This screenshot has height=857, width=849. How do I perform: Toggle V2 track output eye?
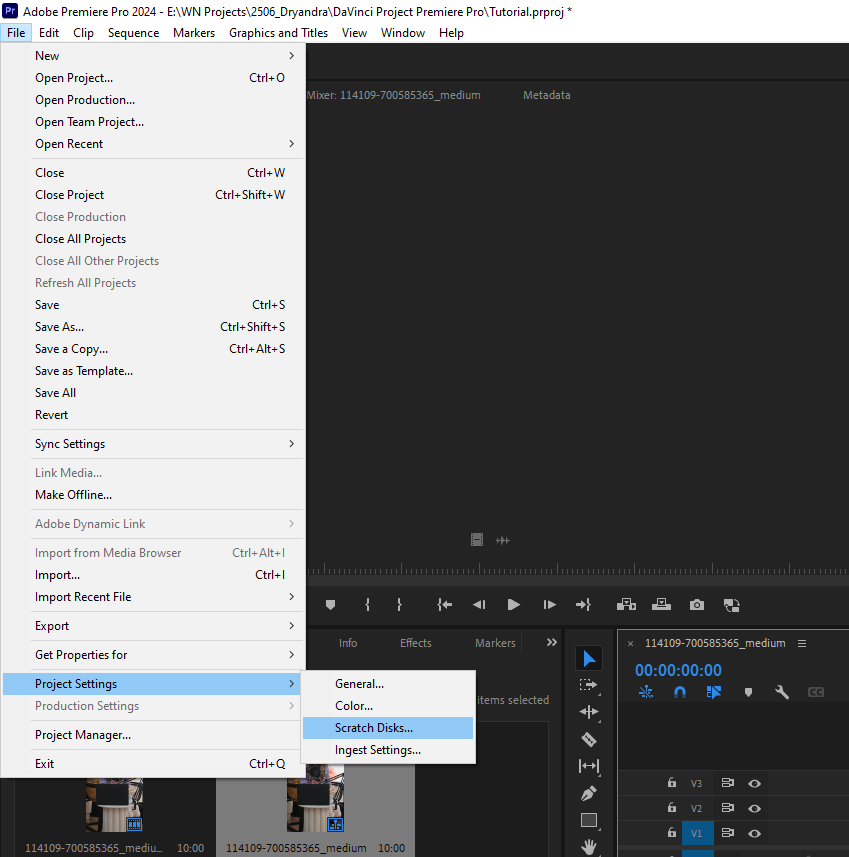754,808
